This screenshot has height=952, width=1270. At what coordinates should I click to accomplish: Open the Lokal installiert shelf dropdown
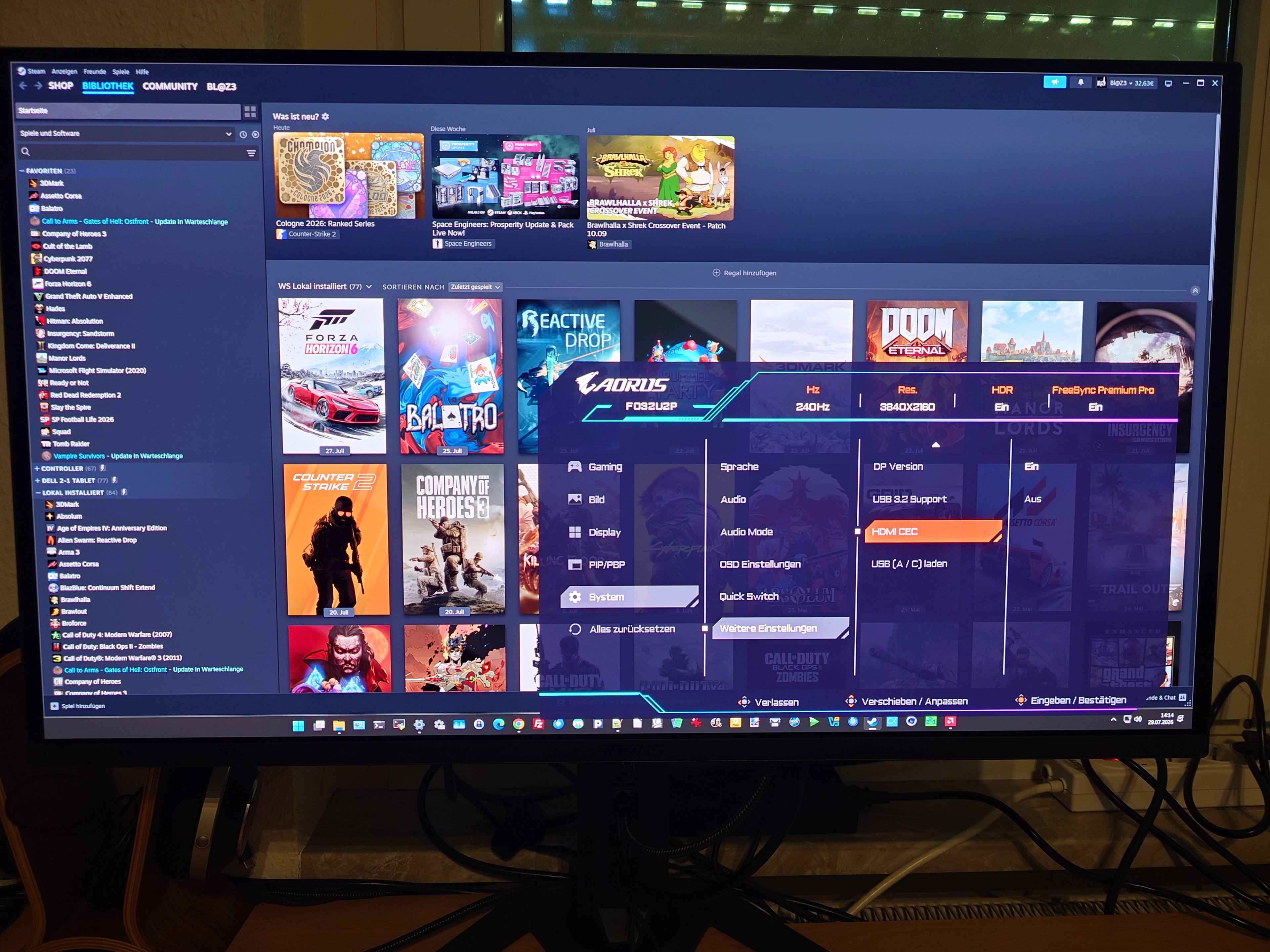pyautogui.click(x=369, y=286)
